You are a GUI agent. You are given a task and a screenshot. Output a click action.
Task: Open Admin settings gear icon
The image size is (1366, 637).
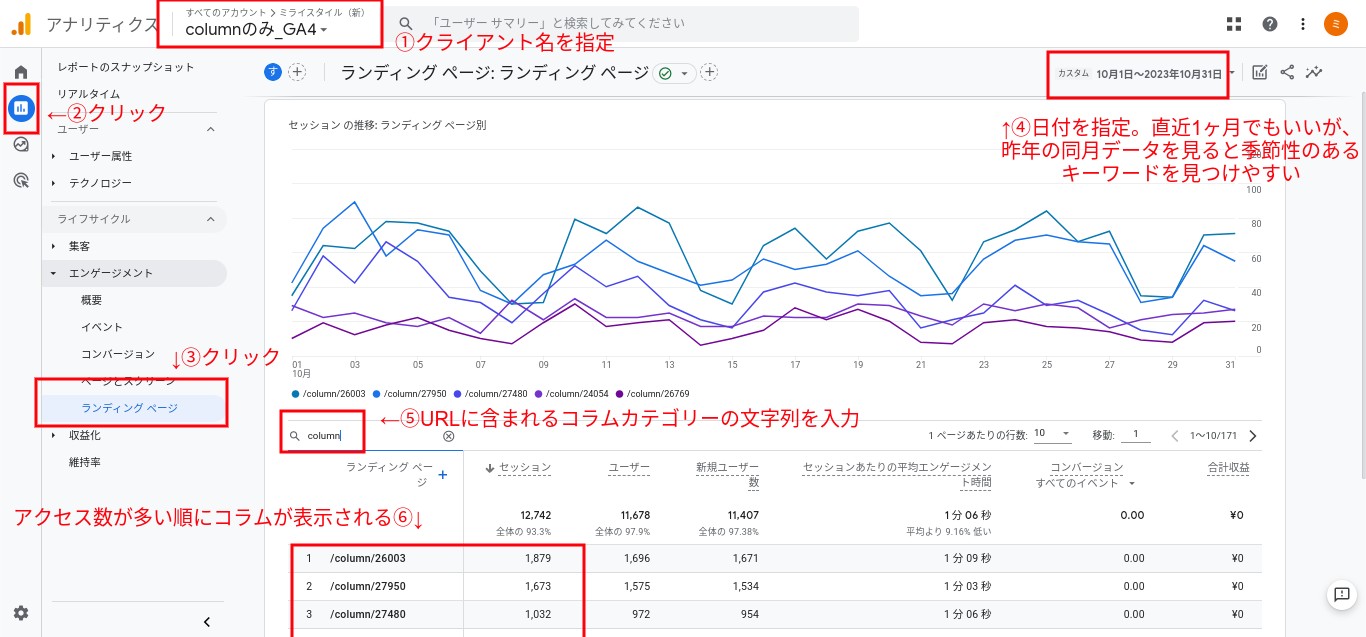coord(21,613)
